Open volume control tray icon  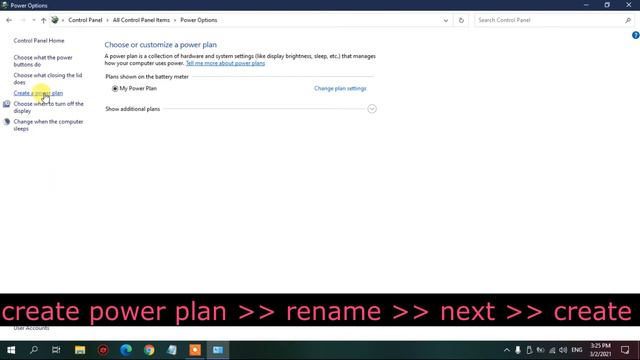(563, 350)
